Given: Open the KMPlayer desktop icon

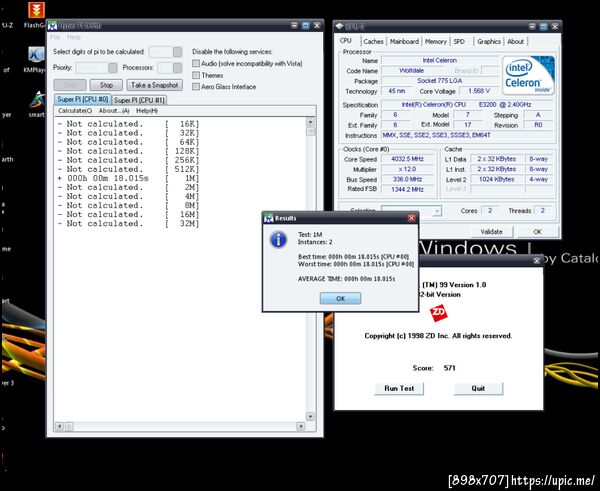Looking at the screenshot, I should click(x=36, y=55).
